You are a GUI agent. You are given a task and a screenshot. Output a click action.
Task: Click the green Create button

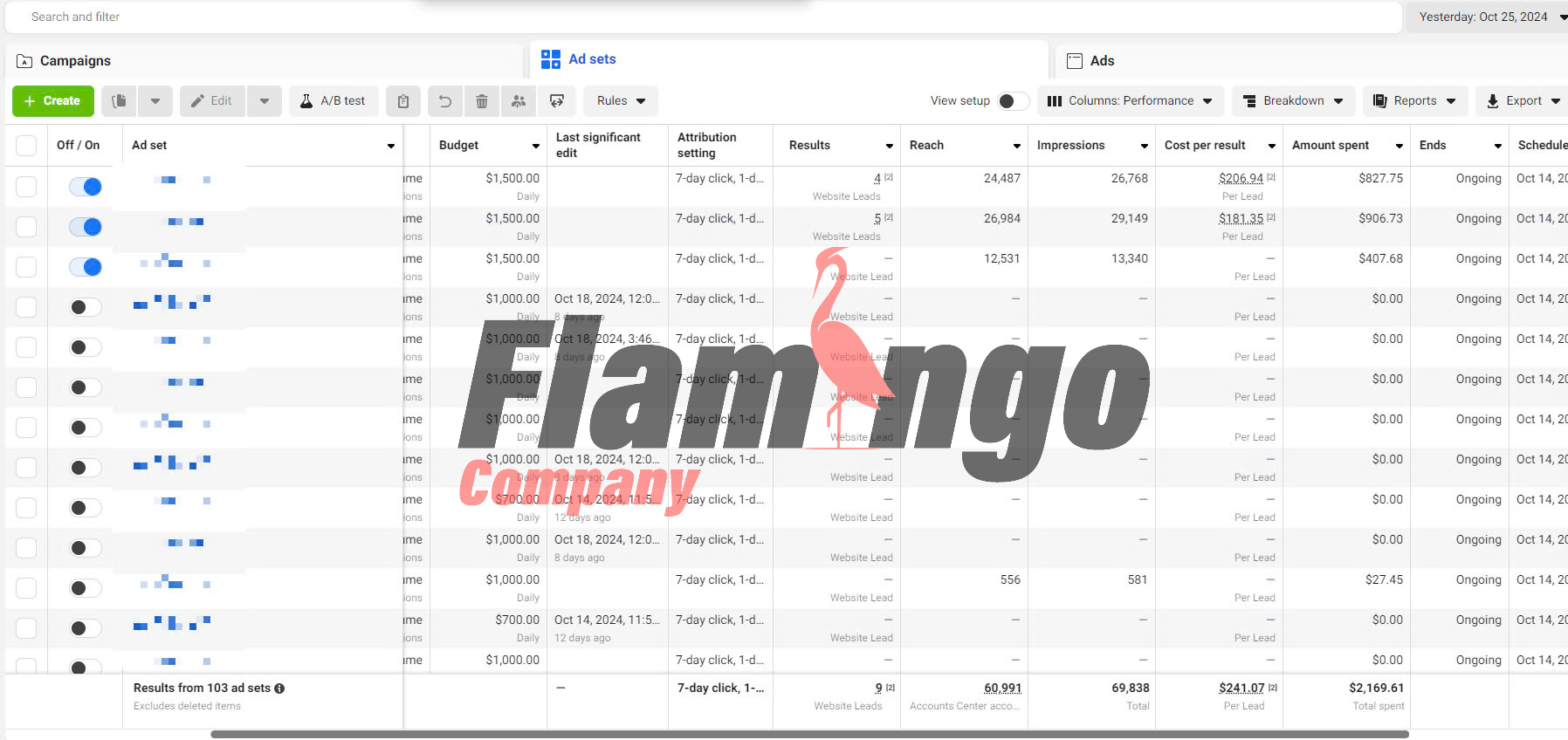(52, 101)
